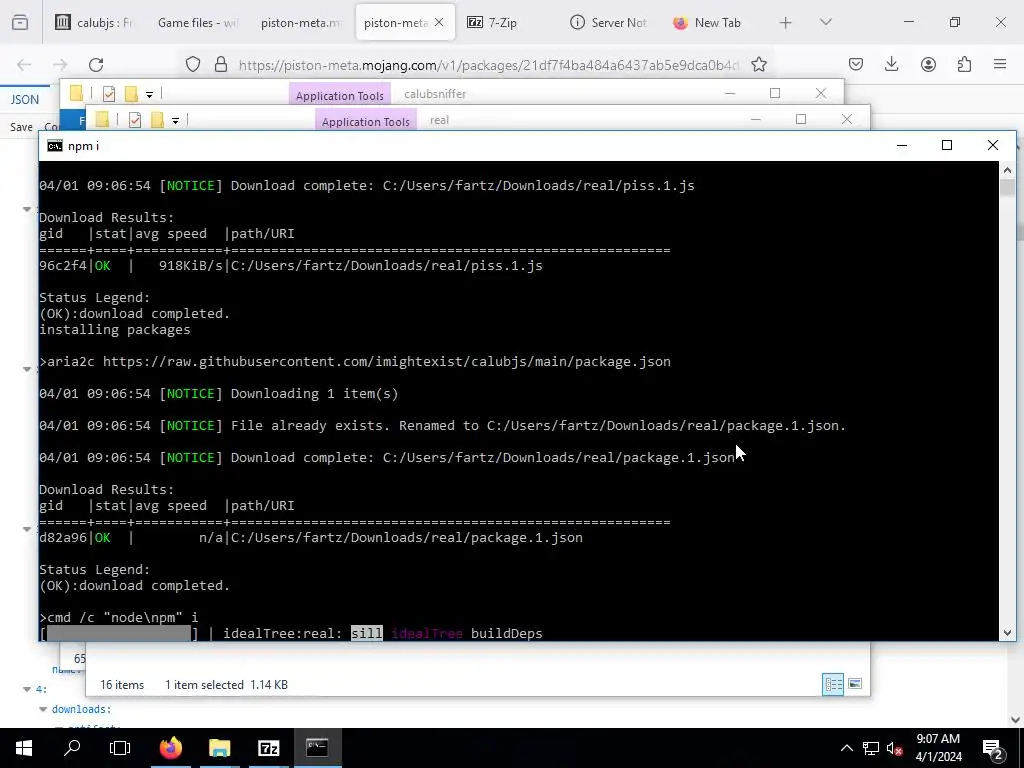Viewport: 1024px width, 768px height.
Task: Click the piston-meta.mojang.com URL bar
Action: (488, 65)
